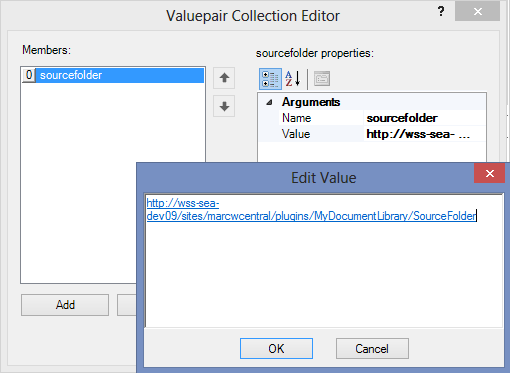Close the Valuepair Collection Editor window
510x373 pixels.
(x=478, y=12)
